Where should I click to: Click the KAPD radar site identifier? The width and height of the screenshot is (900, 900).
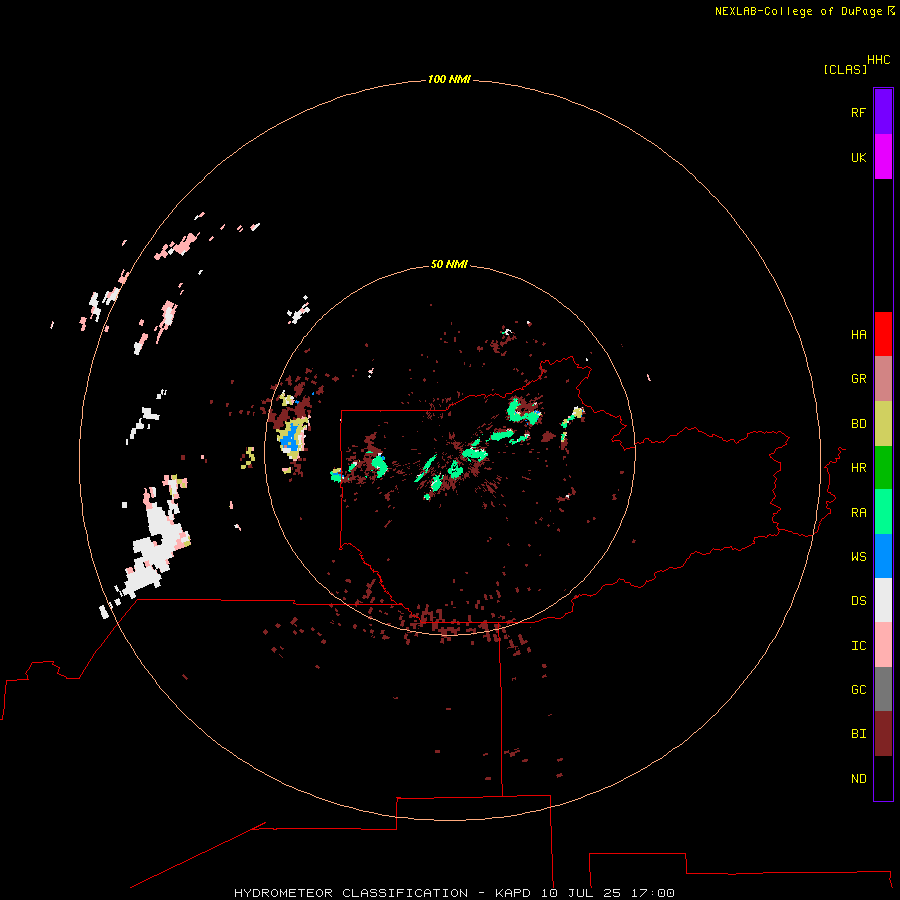[512, 893]
